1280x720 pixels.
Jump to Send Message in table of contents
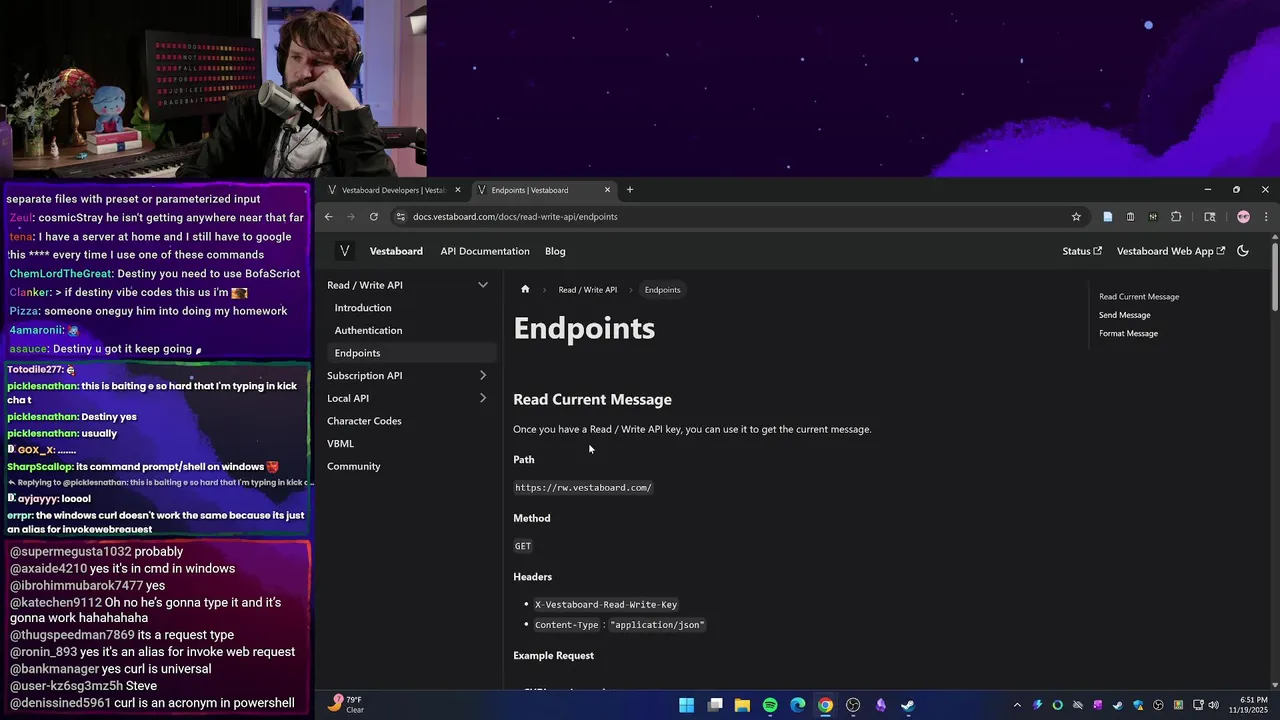pyautogui.click(x=1125, y=315)
